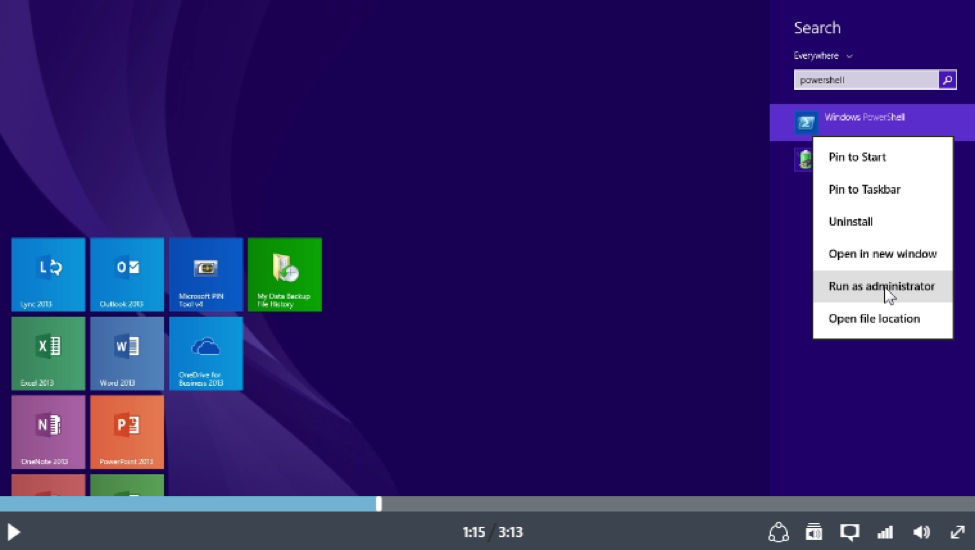Select Pin to Start in context menu
The height and width of the screenshot is (550, 975).
click(x=882, y=157)
